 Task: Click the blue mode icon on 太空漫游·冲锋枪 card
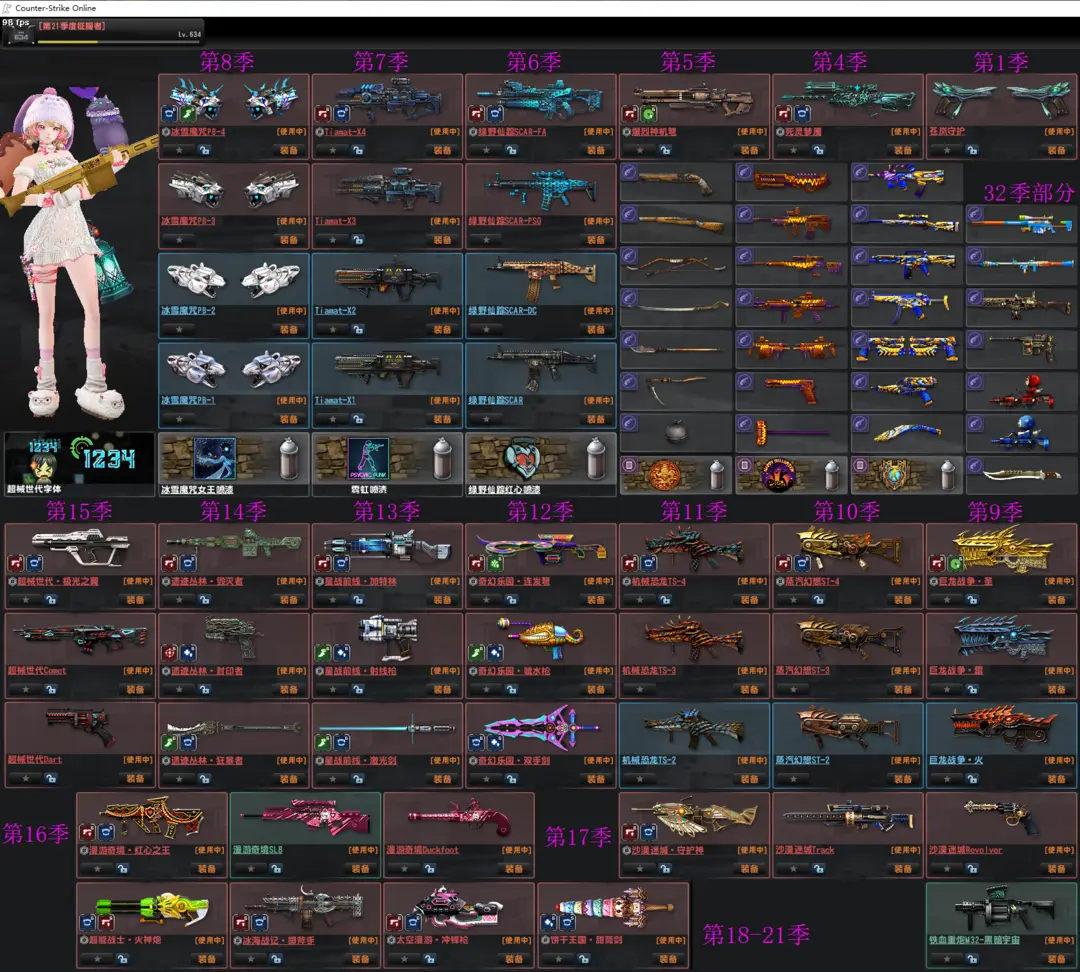point(413,922)
